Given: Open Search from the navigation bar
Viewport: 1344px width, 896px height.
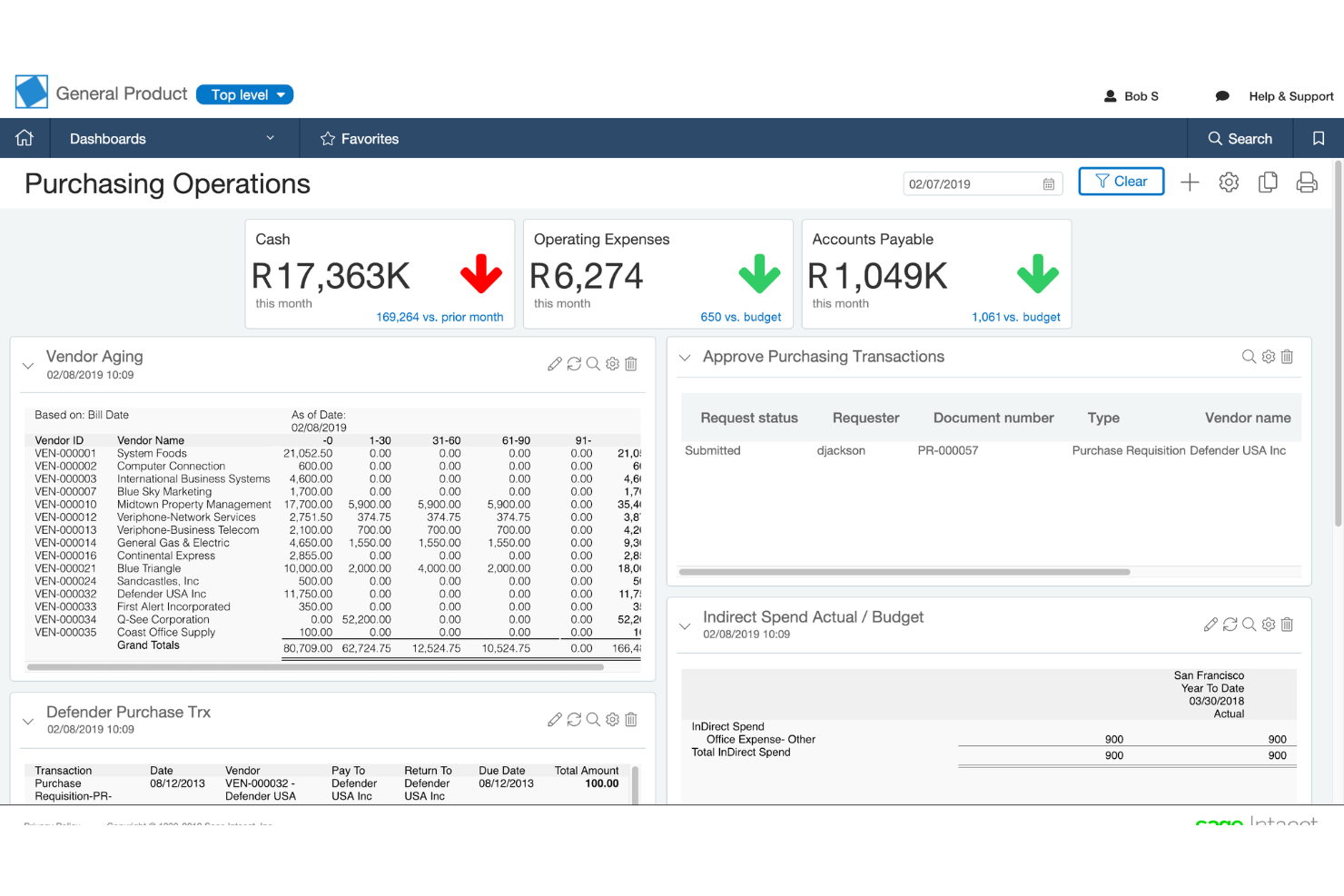Looking at the screenshot, I should click(1240, 138).
